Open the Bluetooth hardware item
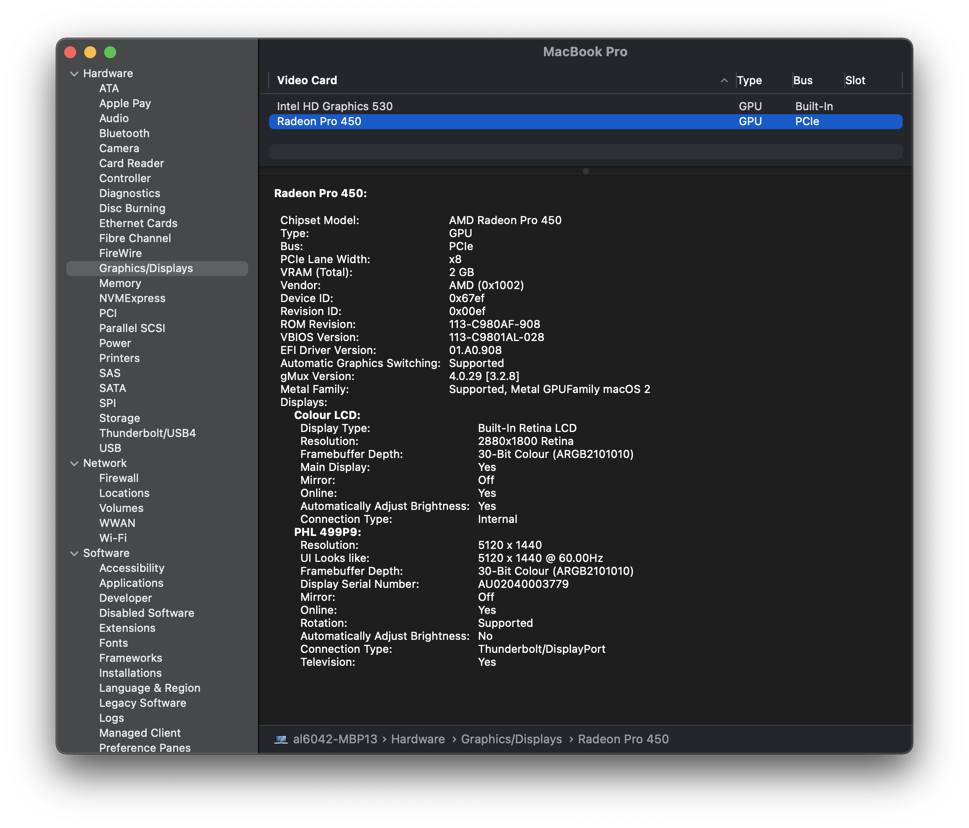Screen dimensions: 969x828 [x=124, y=133]
